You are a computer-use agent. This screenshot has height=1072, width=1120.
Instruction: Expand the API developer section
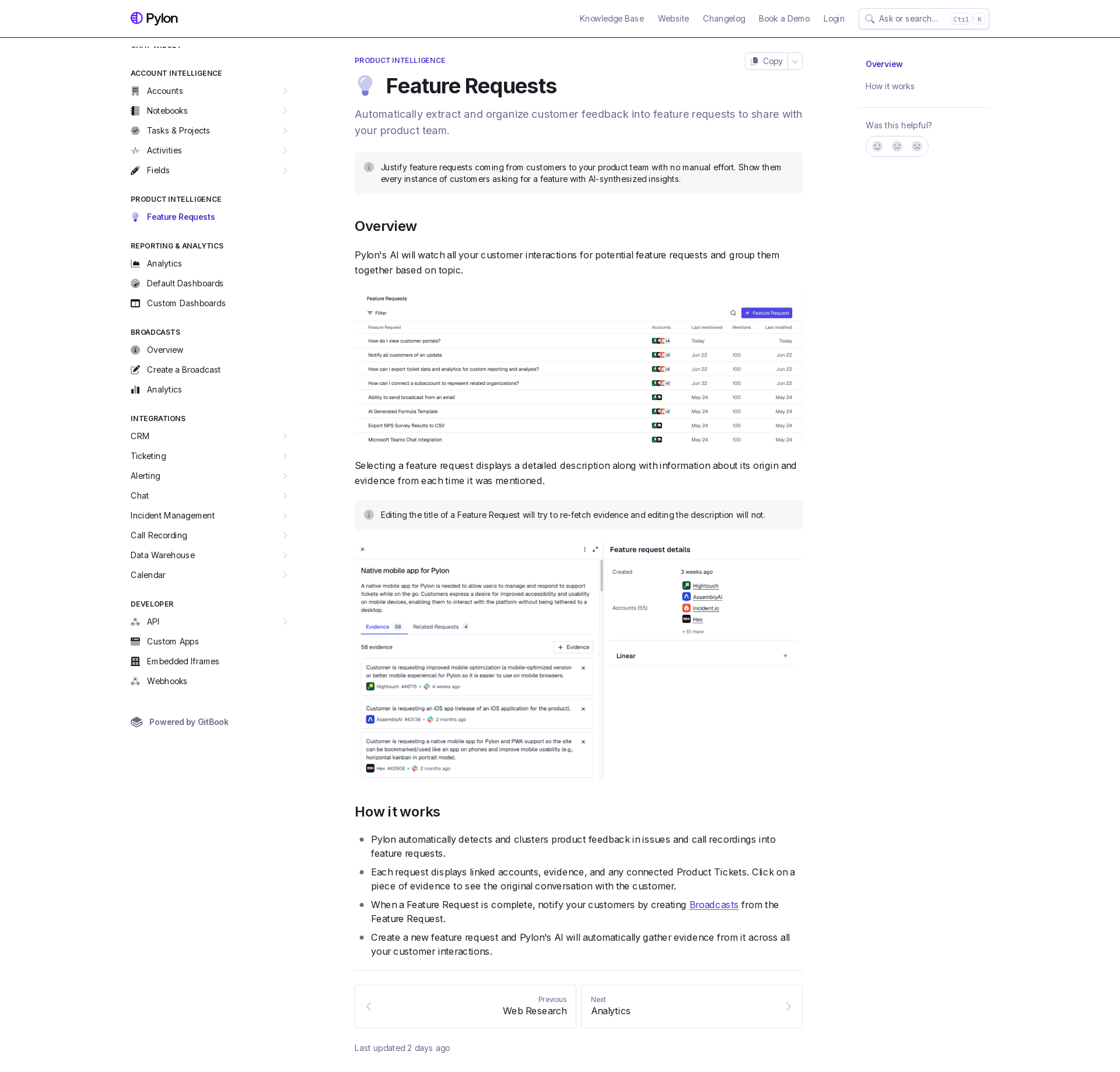(285, 622)
